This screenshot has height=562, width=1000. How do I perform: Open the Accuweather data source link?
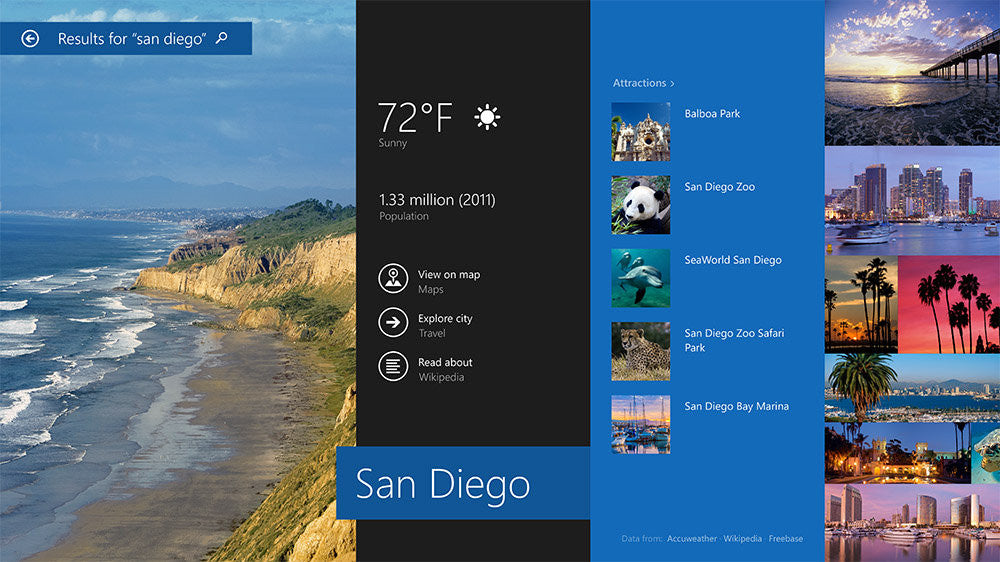692,539
